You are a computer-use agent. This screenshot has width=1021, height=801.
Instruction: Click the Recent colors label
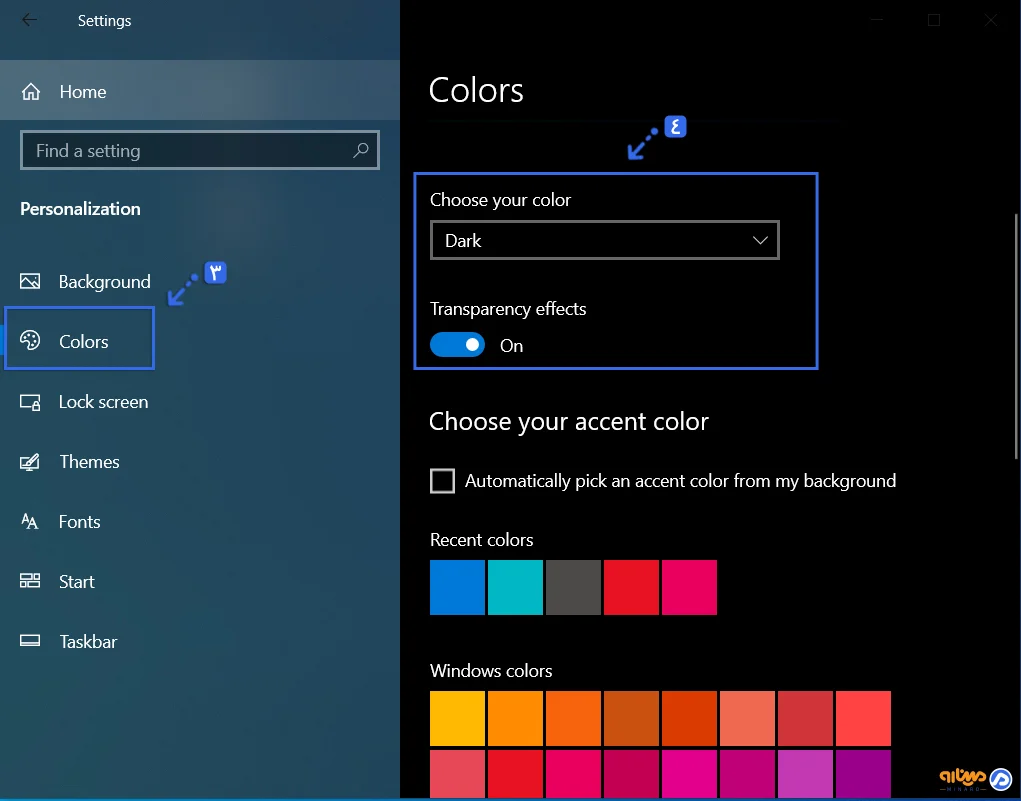click(x=481, y=540)
